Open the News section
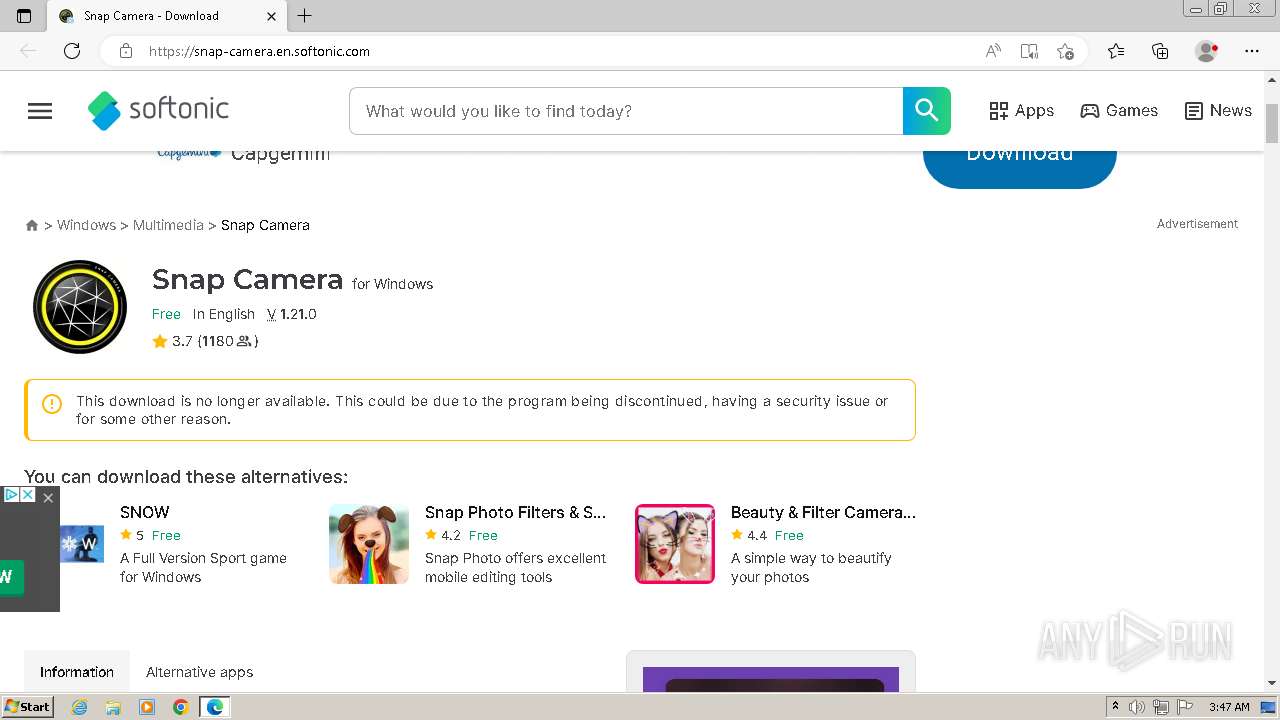Viewport: 1280px width, 720px height. pyautogui.click(x=1218, y=111)
